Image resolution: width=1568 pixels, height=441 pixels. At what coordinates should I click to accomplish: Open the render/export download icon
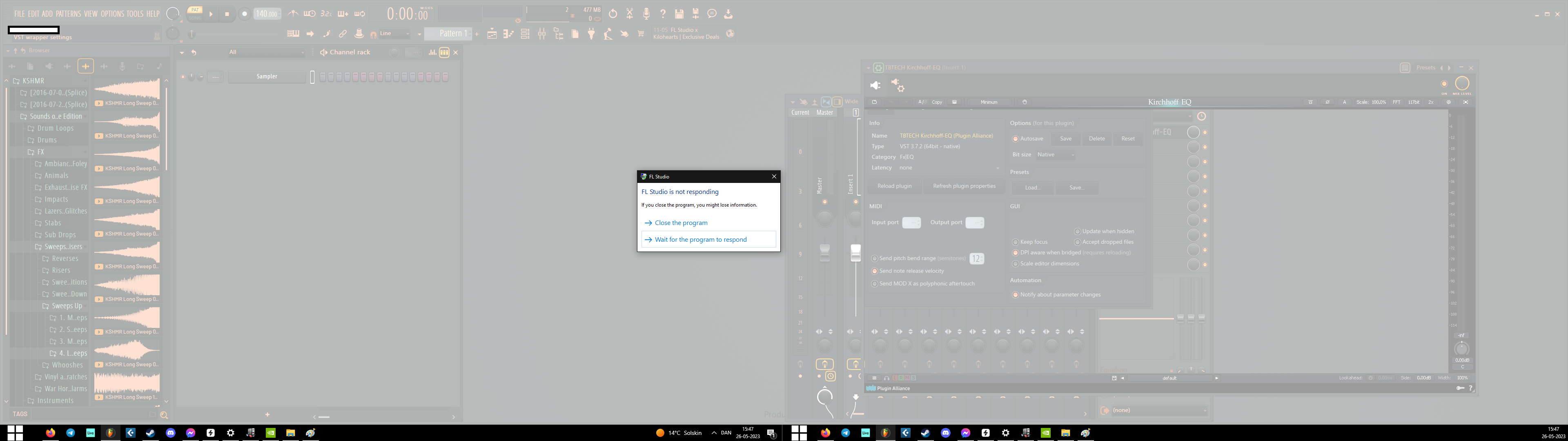point(728,13)
